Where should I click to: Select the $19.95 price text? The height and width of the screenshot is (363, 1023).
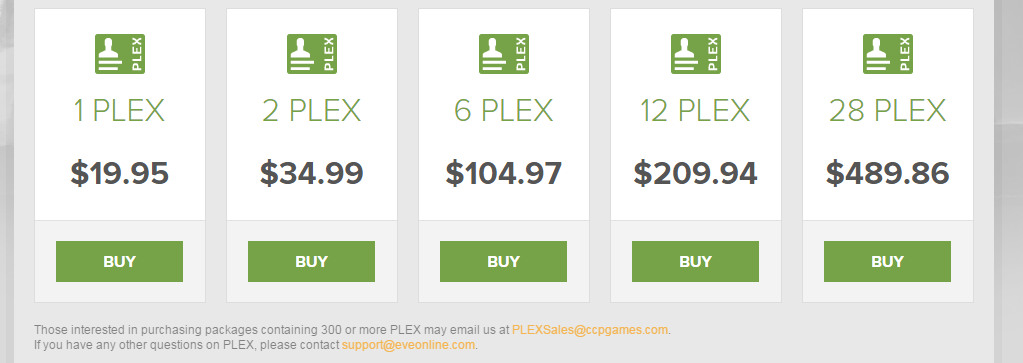click(x=119, y=174)
